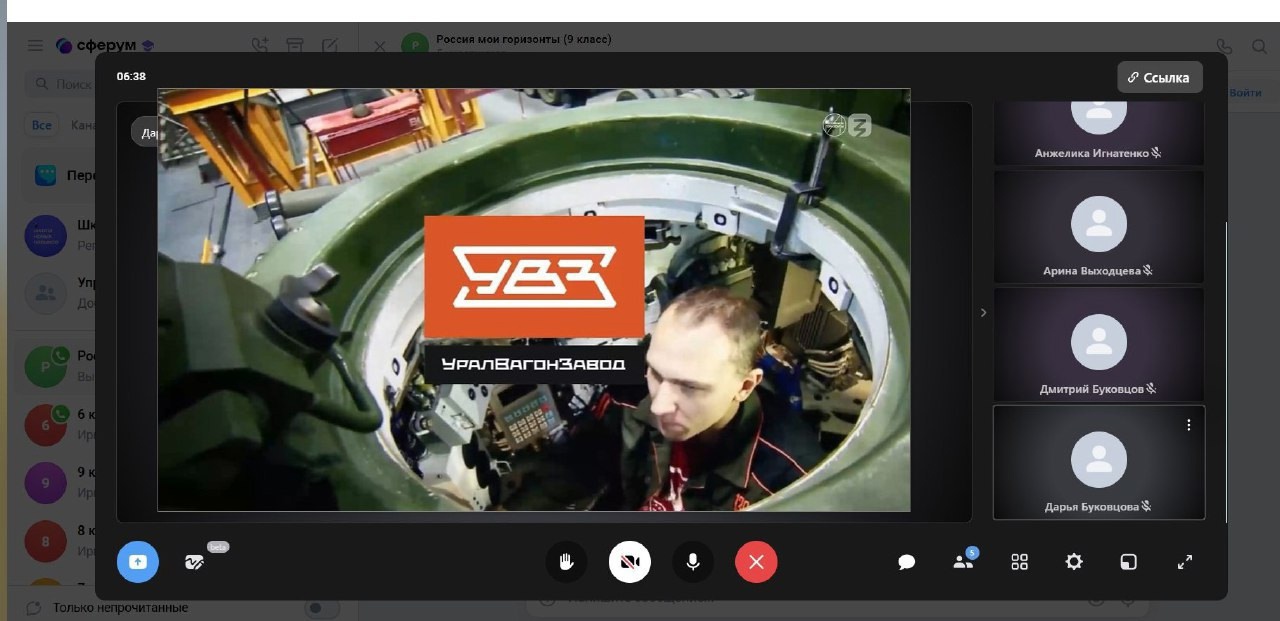Open options menu on Дарья Буковцова tile
Image resolution: width=1280 pixels, height=621 pixels.
(1189, 425)
